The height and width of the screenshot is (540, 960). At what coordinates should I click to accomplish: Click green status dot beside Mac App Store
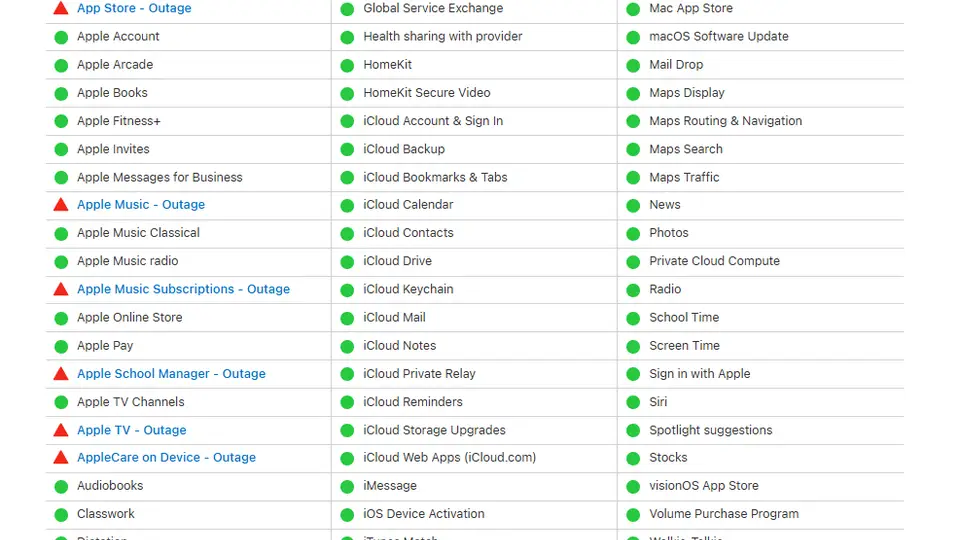[x=633, y=9]
